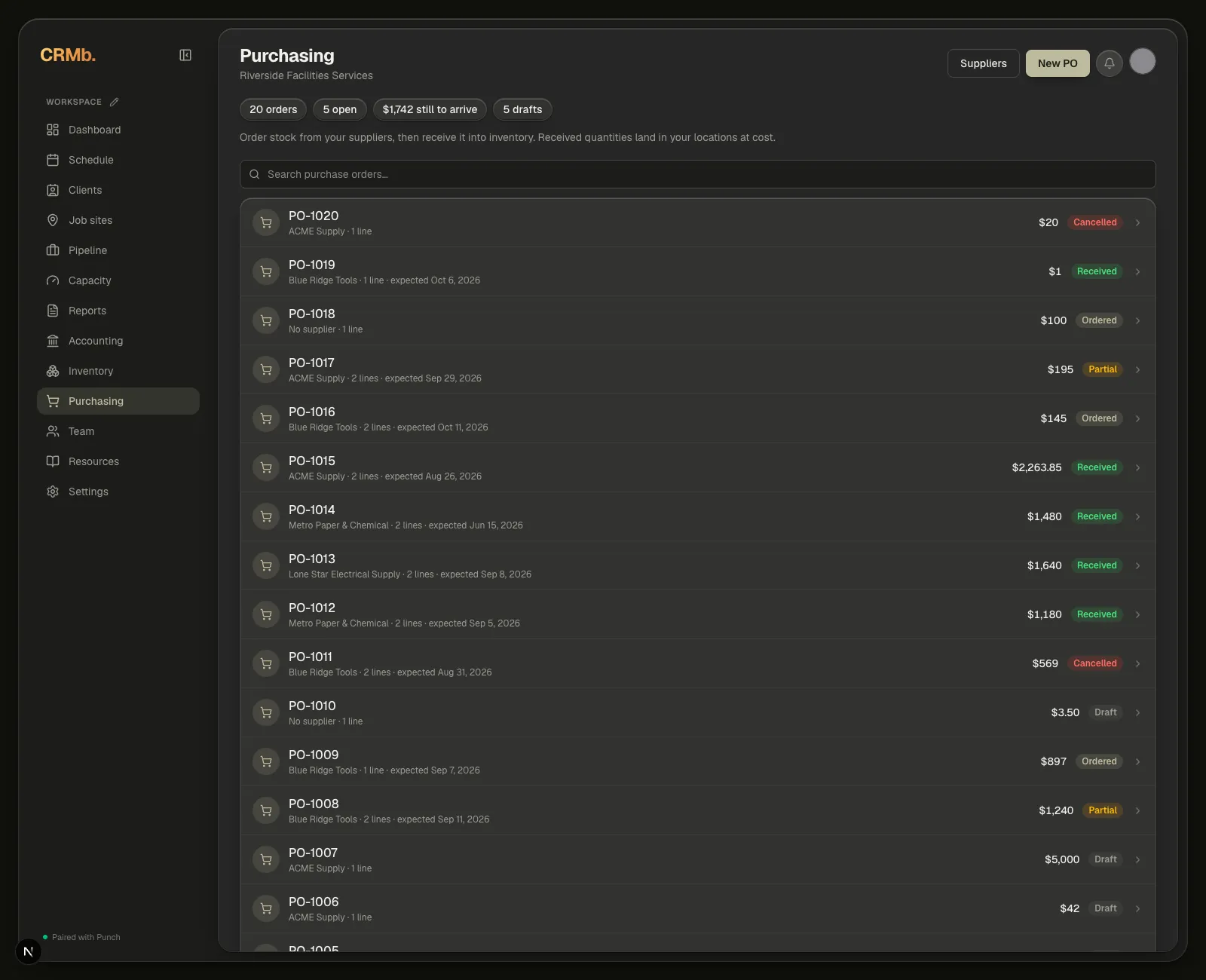Click the Ordered badge on PO-1009
This screenshot has width=1206, height=980.
(1099, 761)
